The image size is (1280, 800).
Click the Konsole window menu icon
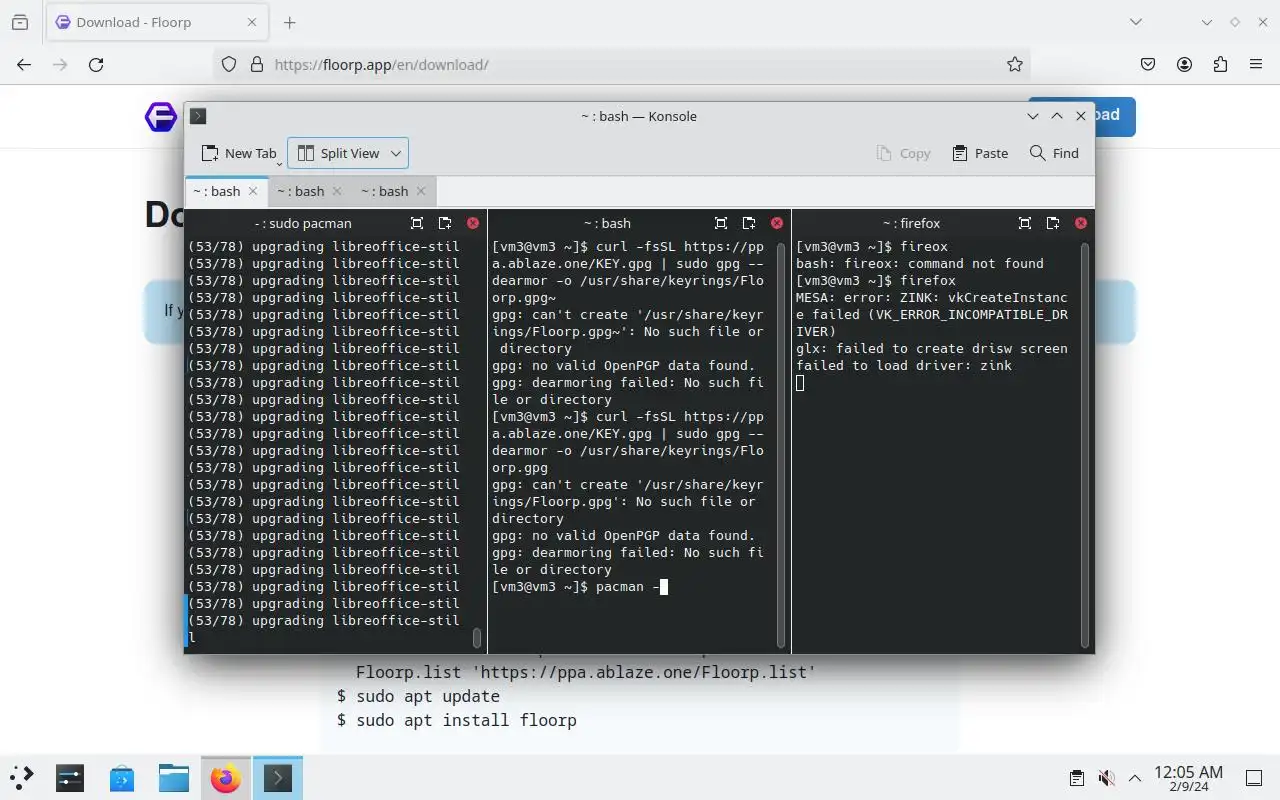198,116
